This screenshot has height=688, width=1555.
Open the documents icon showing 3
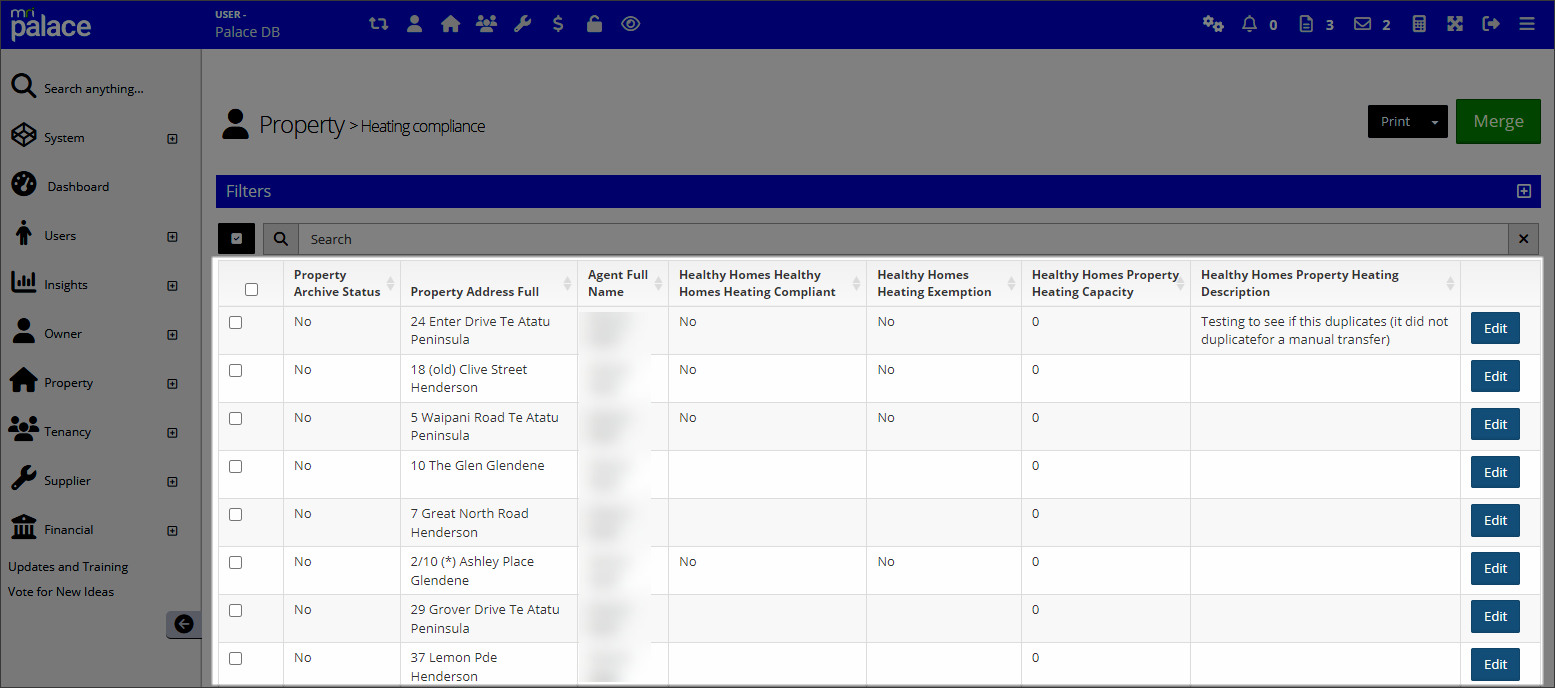1305,24
